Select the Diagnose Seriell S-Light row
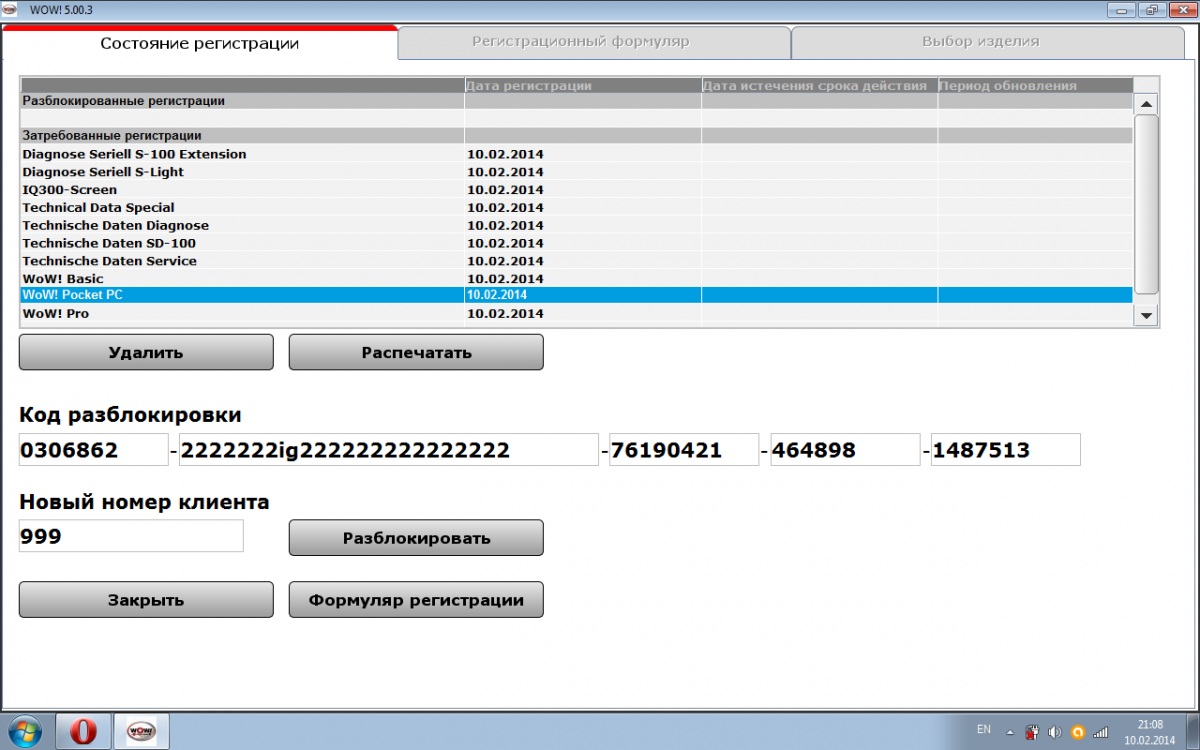The height and width of the screenshot is (750, 1200). (x=577, y=172)
